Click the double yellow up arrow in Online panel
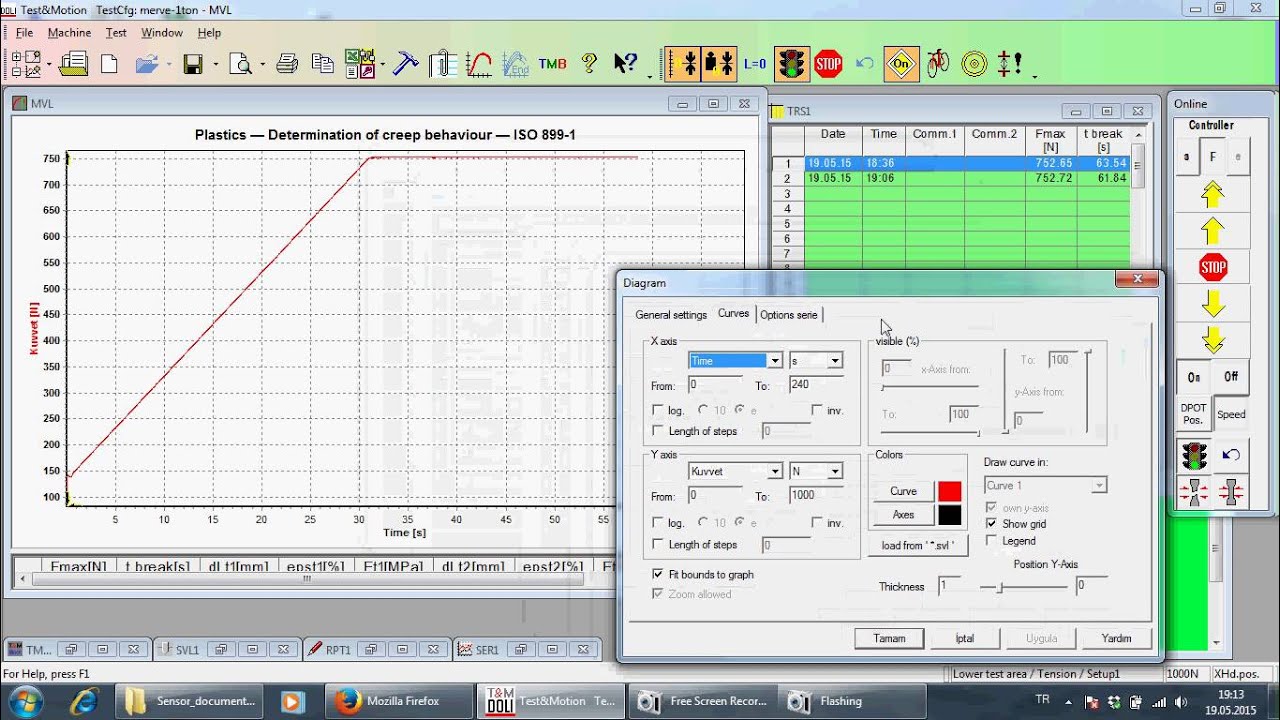Screen dimensions: 1280x720 pyautogui.click(x=1212, y=193)
